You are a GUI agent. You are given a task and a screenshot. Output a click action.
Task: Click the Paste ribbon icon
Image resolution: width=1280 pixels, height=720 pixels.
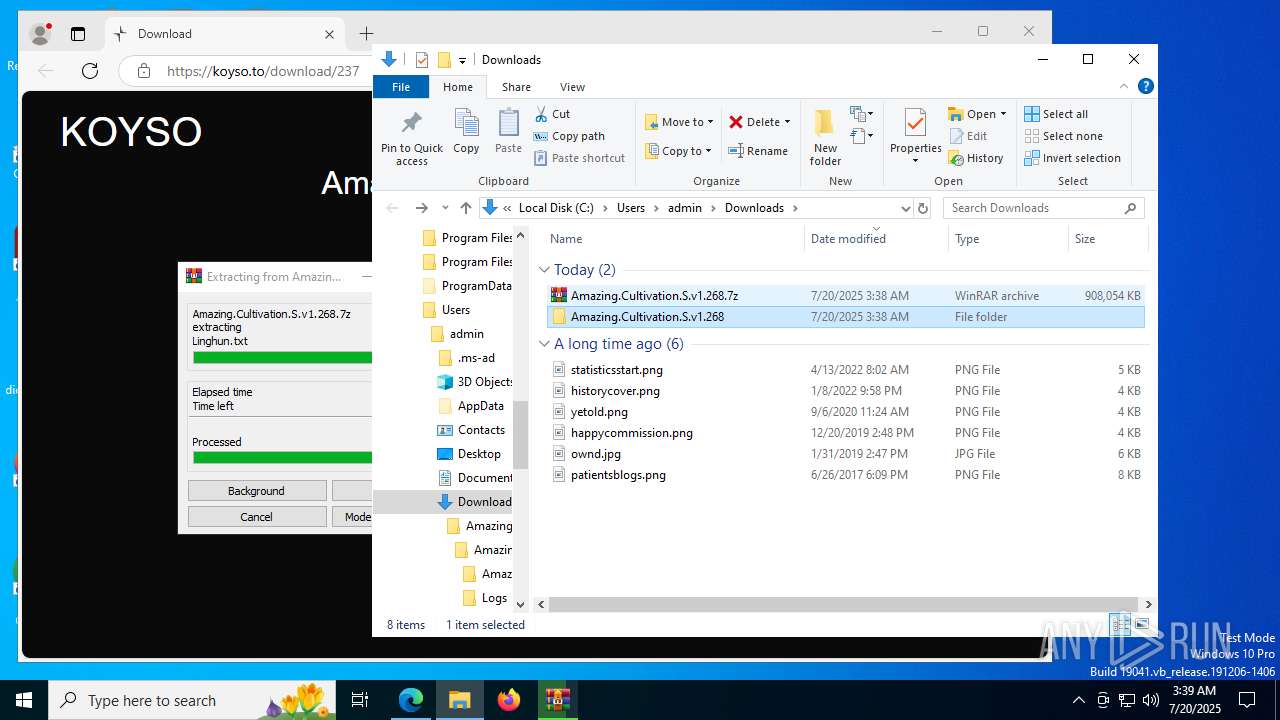click(x=508, y=131)
